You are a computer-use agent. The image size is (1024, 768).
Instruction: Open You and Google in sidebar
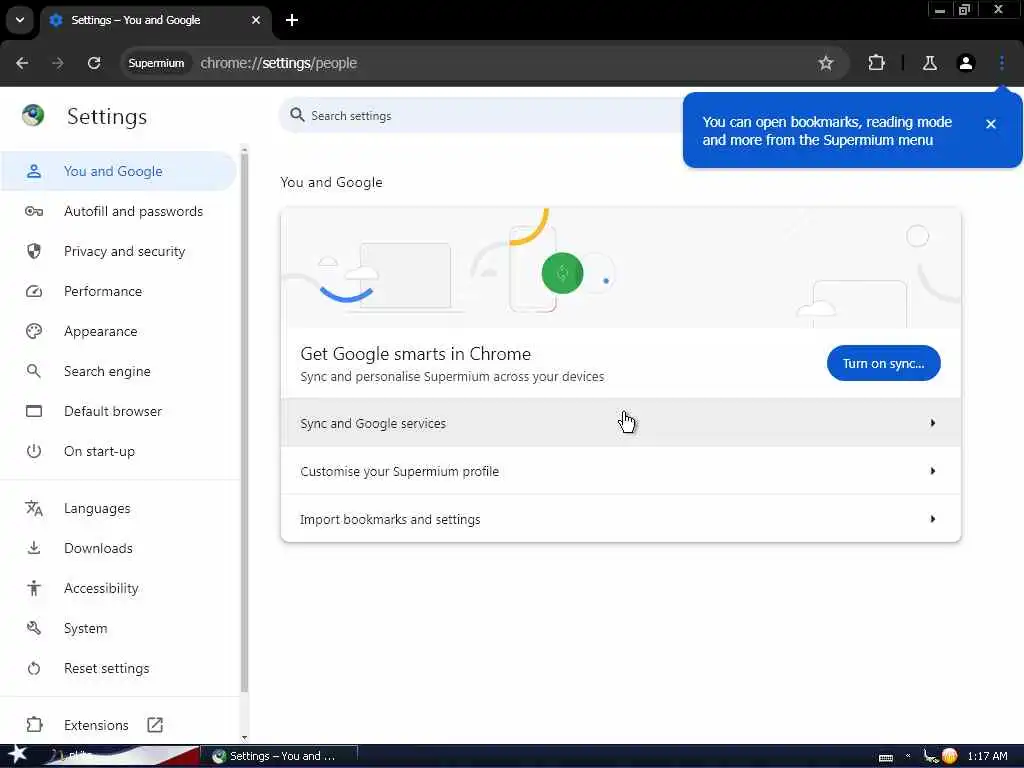tap(119, 171)
